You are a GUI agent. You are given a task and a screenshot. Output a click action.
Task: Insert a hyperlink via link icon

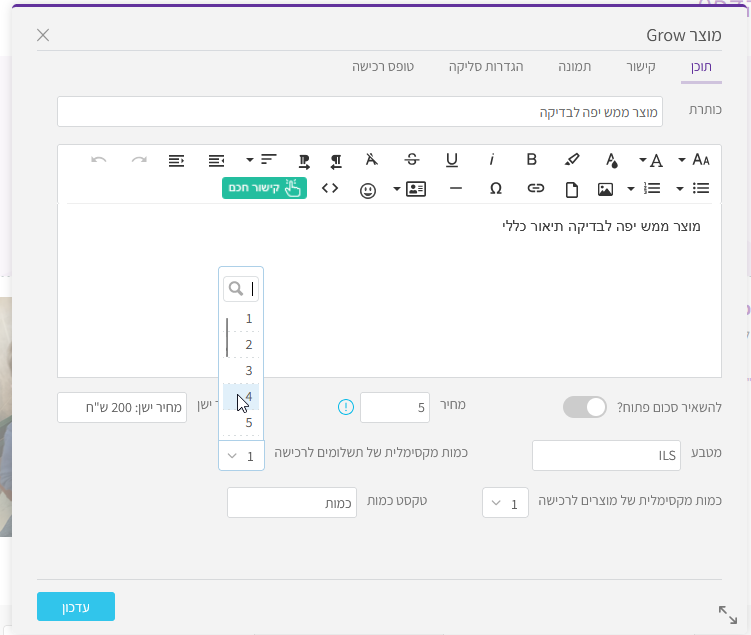click(536, 188)
